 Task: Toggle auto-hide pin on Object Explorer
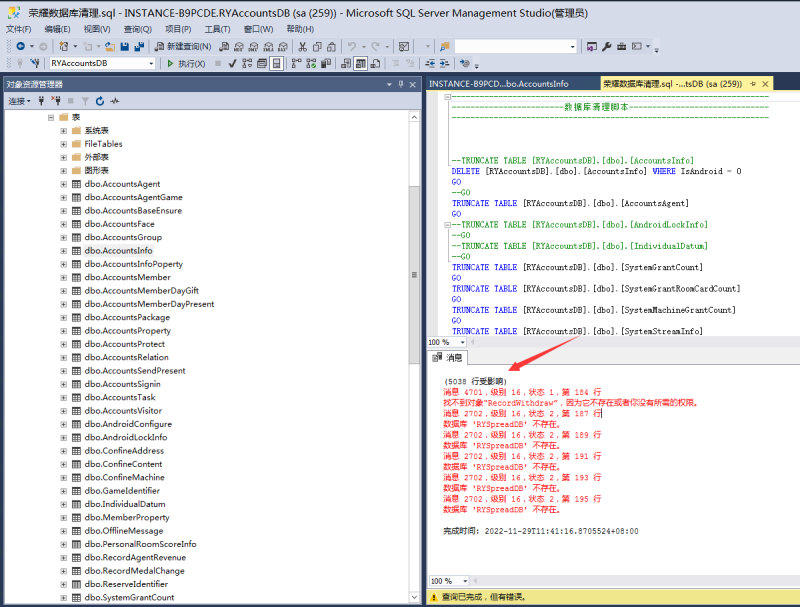(x=401, y=84)
